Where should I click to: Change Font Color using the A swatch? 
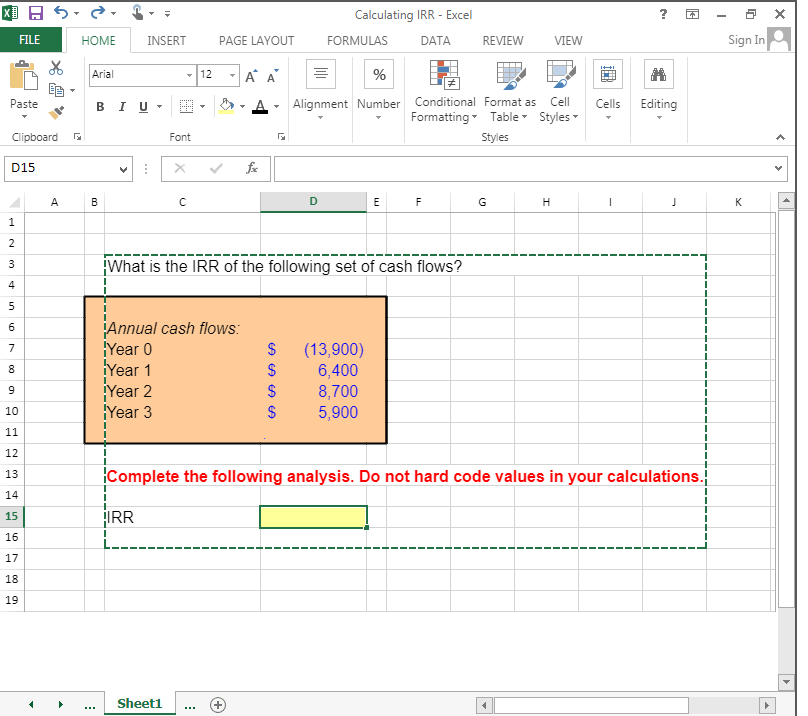[x=261, y=105]
